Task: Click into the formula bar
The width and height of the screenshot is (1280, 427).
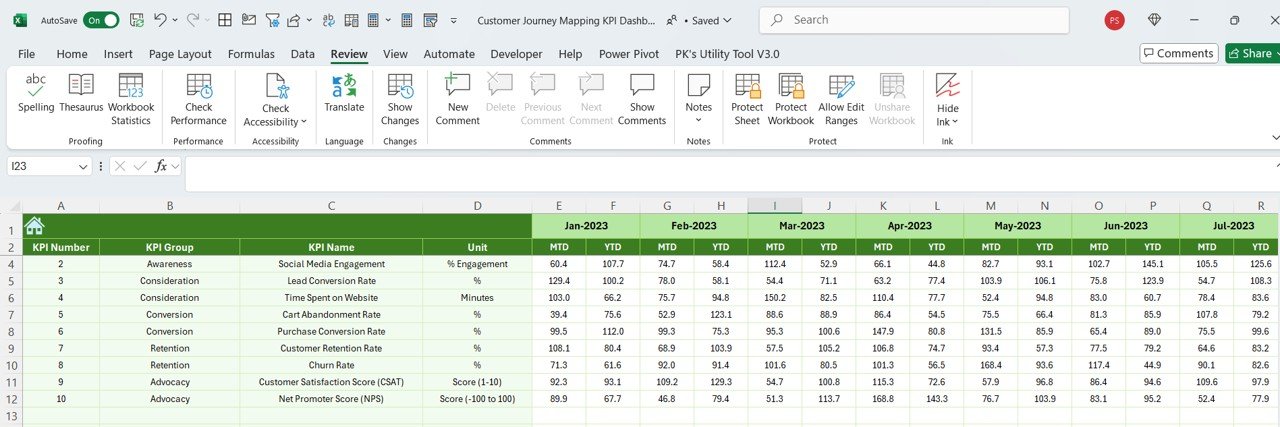Action: point(730,172)
